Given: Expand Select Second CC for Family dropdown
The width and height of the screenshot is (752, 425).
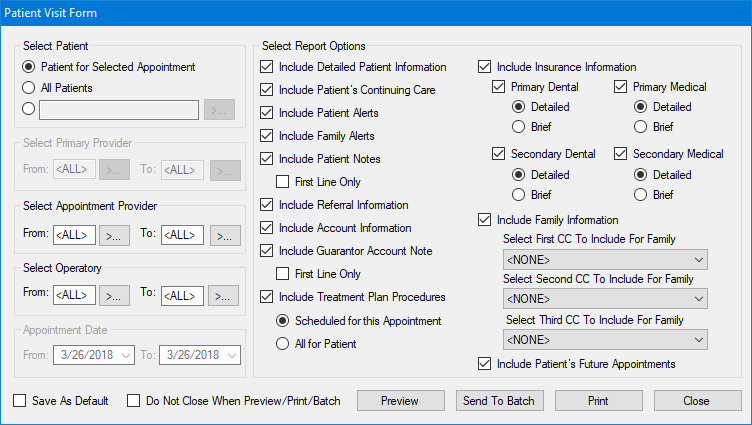Looking at the screenshot, I should (605, 299).
